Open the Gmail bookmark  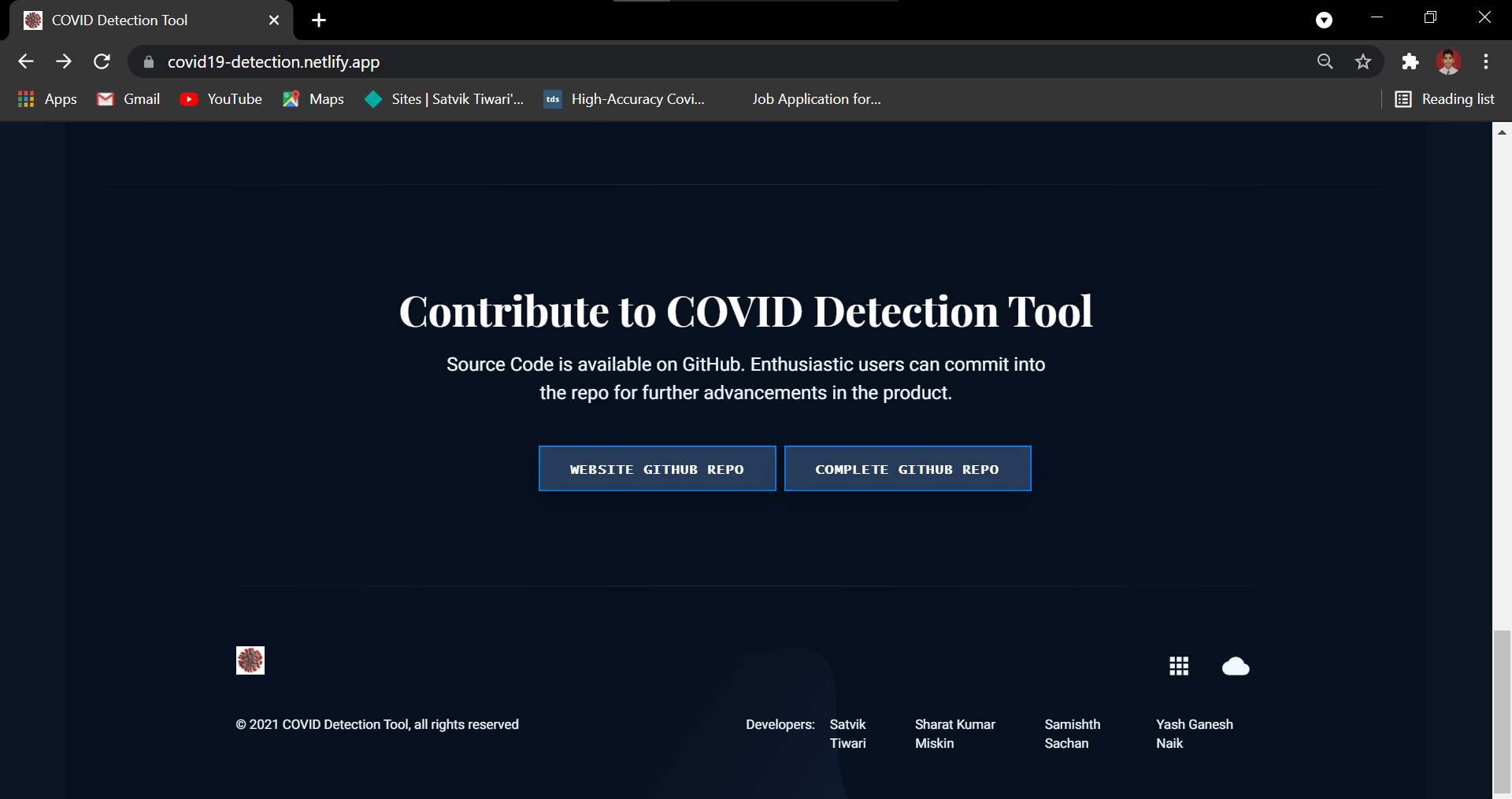(128, 99)
